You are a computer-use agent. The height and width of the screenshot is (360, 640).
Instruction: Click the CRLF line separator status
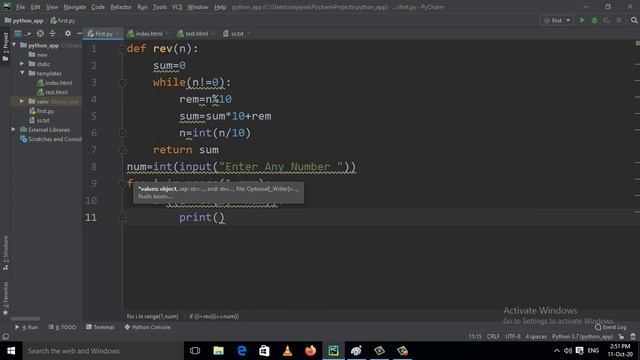click(493, 336)
